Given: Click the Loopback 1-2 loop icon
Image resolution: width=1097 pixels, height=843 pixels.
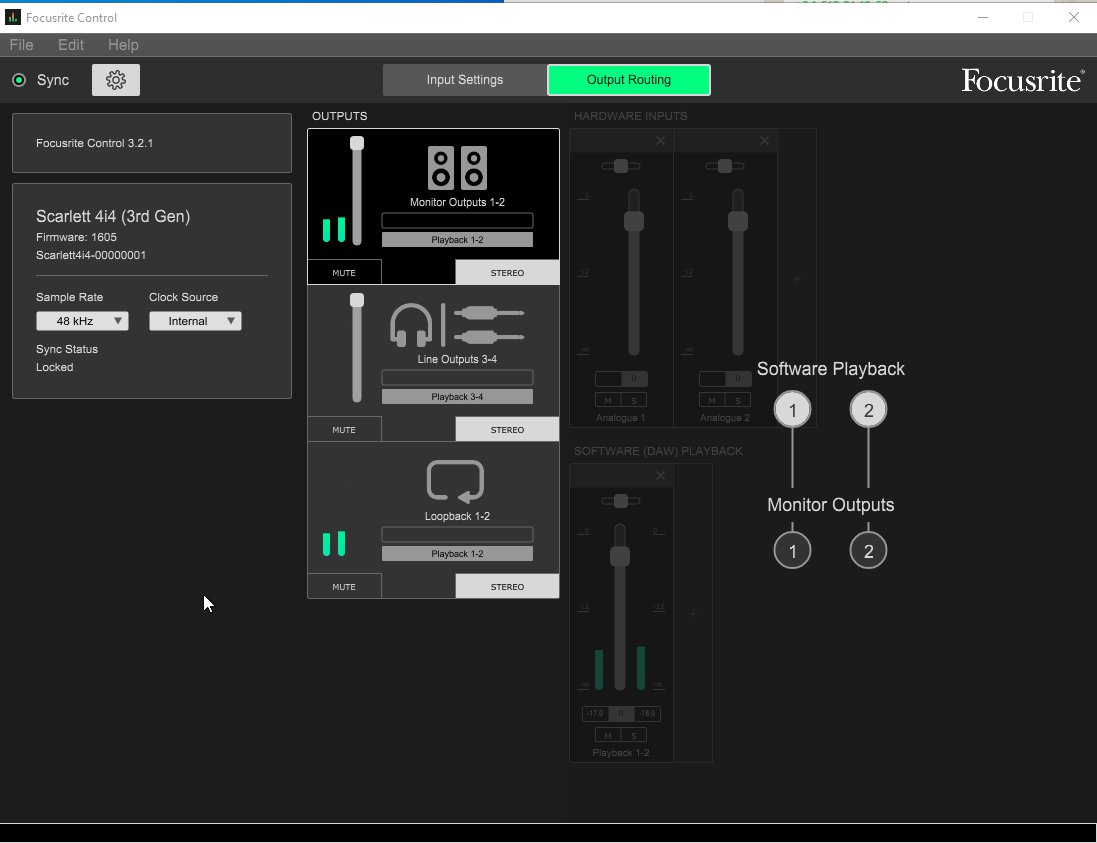Looking at the screenshot, I should pos(455,481).
